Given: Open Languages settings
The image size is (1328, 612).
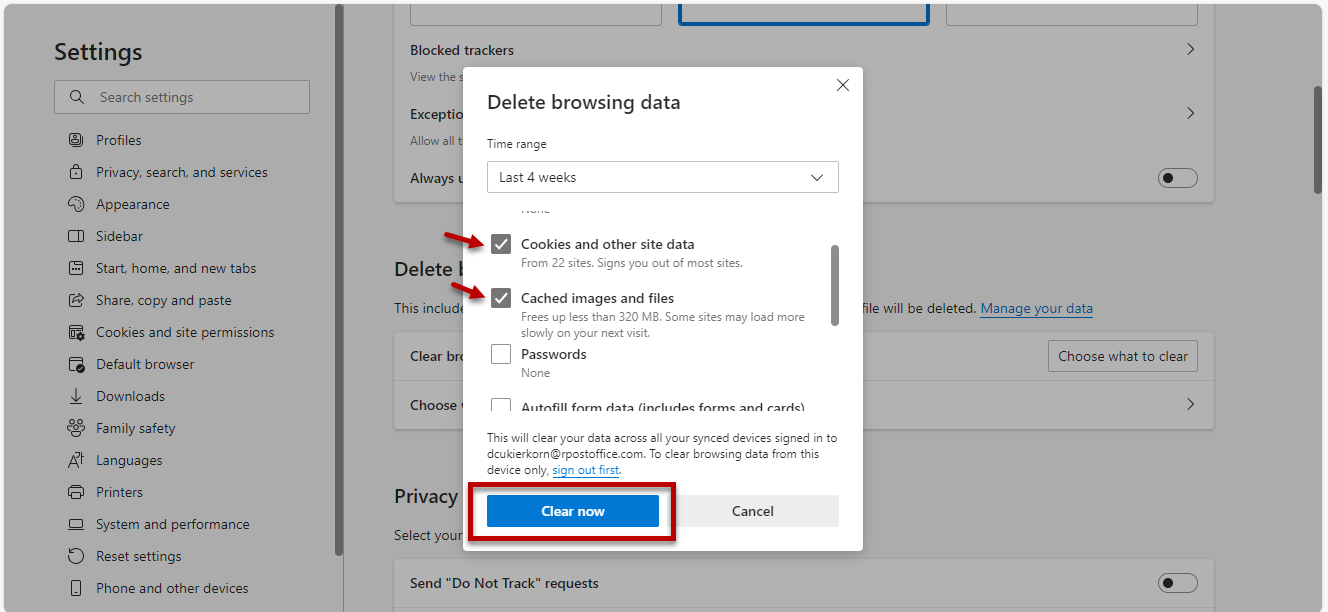Looking at the screenshot, I should click(x=129, y=460).
